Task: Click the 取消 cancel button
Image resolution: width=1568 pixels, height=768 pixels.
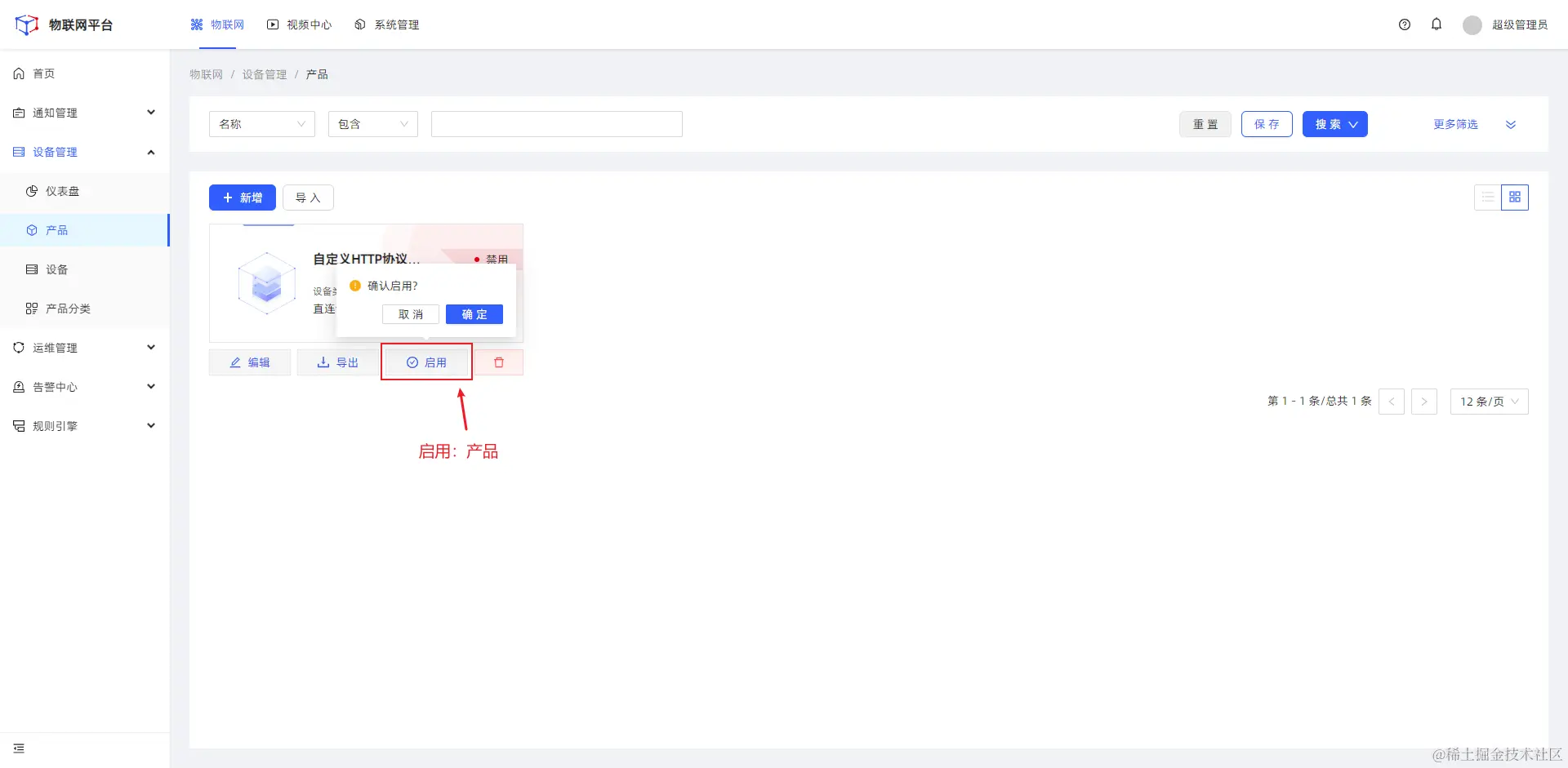Action: 411,314
